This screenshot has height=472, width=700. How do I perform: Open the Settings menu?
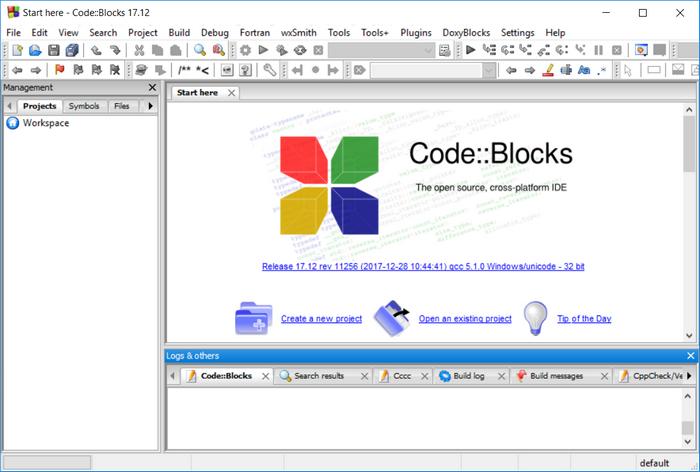coord(517,33)
